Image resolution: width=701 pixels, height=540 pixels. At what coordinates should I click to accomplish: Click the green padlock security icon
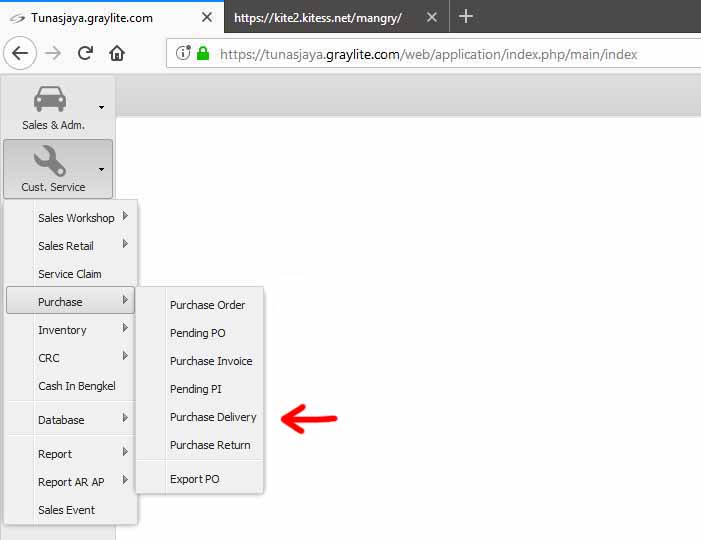203,54
